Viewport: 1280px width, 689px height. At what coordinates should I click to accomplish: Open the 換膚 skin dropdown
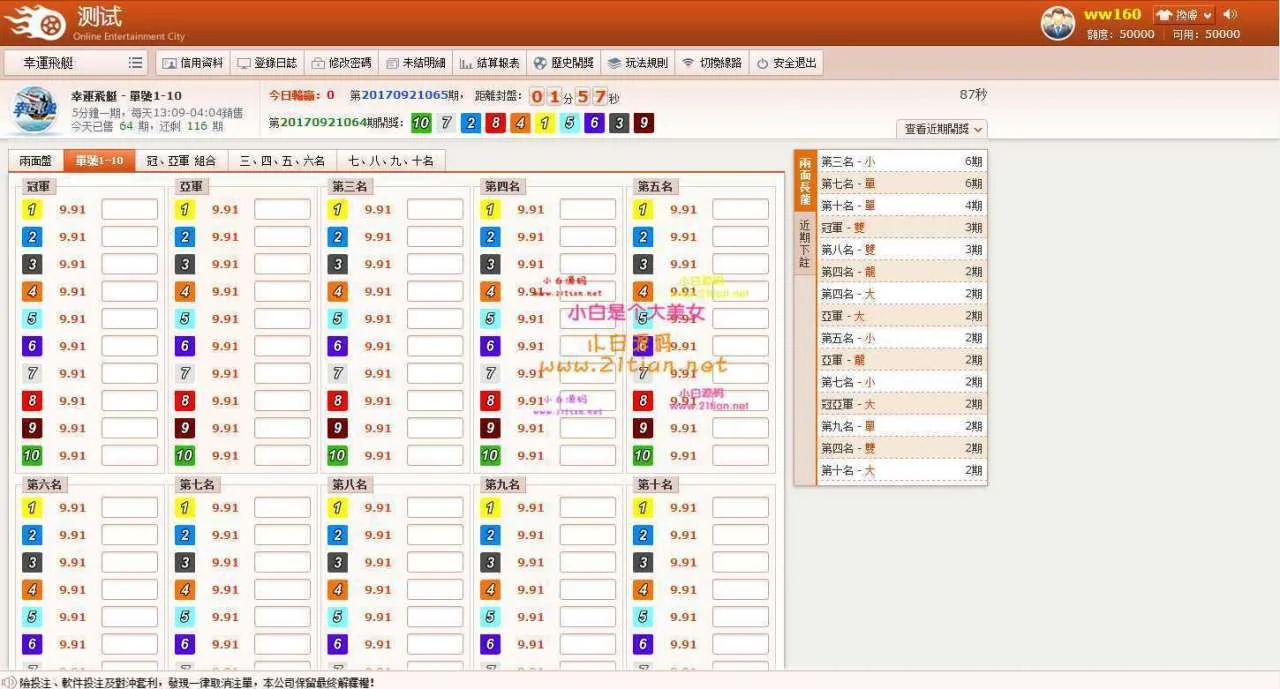pos(1183,15)
